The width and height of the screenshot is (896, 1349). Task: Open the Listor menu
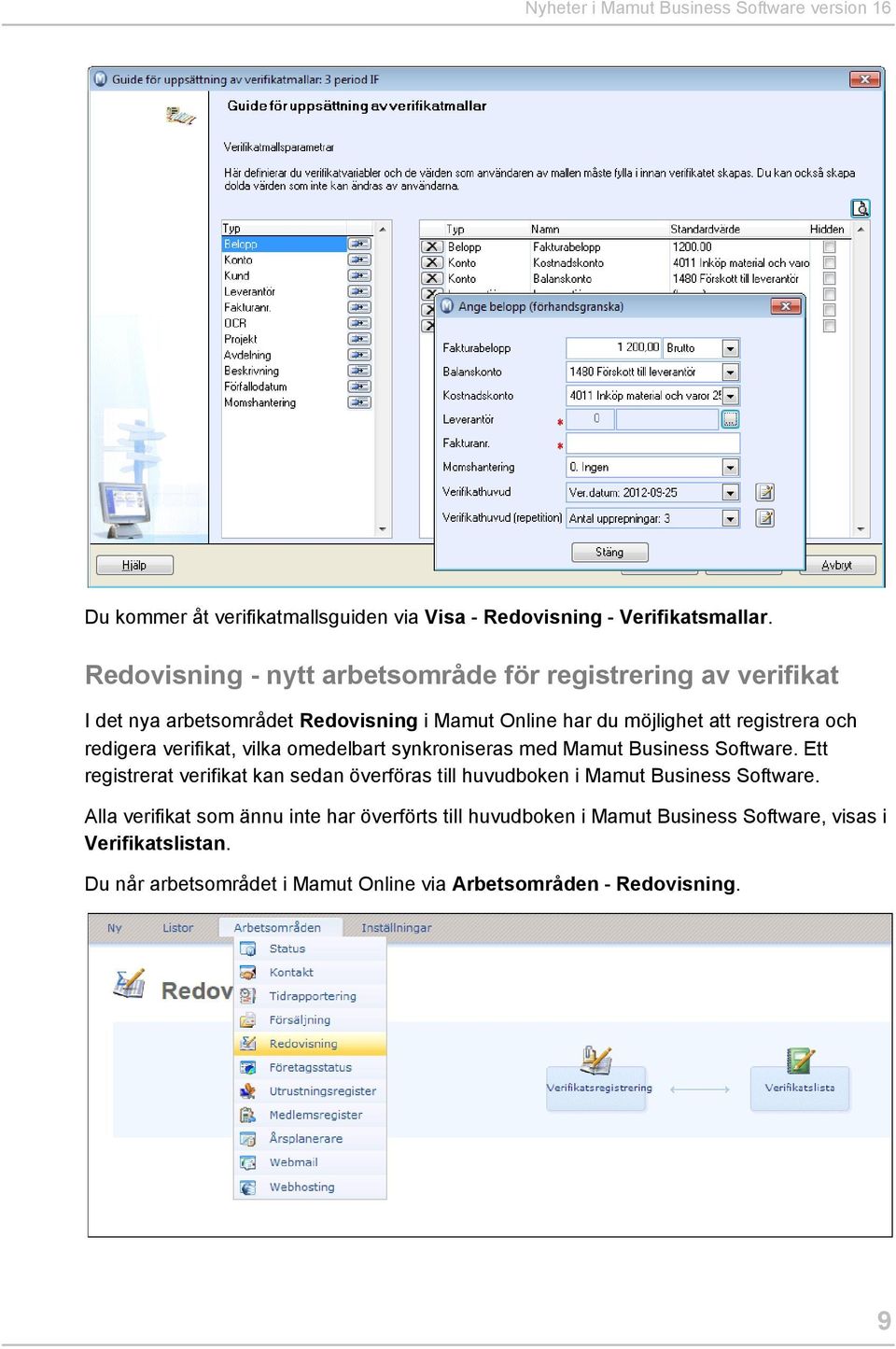[x=178, y=928]
